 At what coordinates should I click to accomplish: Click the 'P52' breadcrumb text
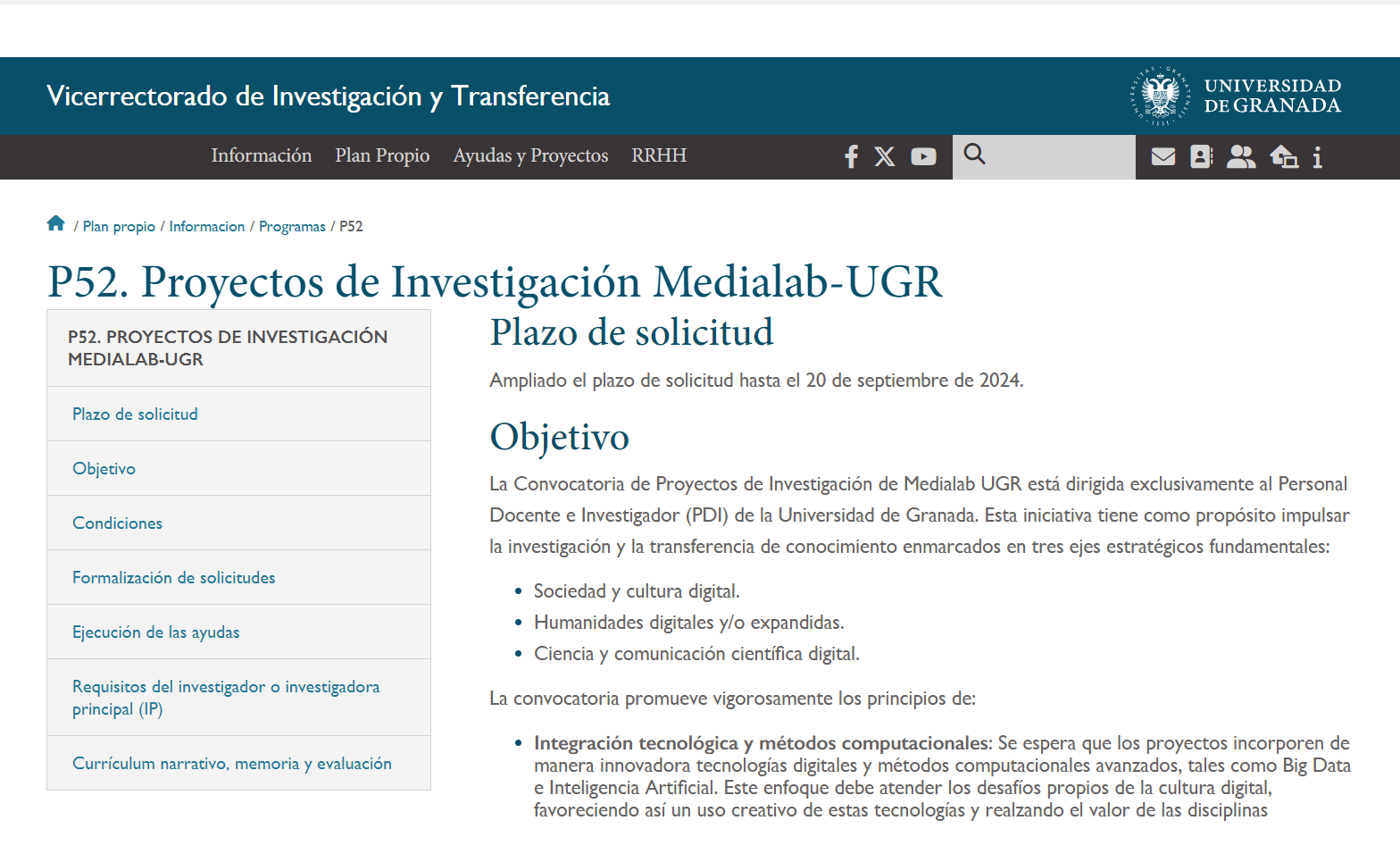pos(351,227)
